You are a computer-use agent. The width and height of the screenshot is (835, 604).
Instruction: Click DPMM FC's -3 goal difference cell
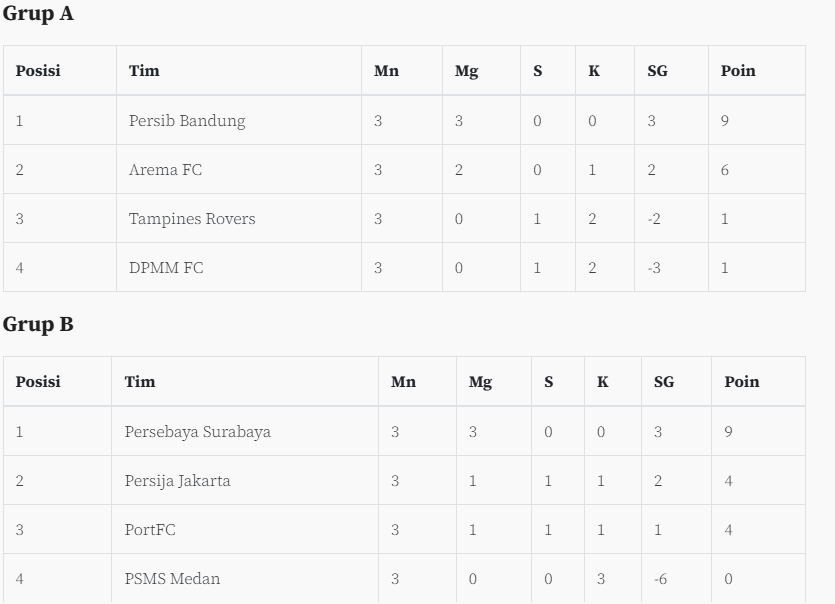click(671, 267)
